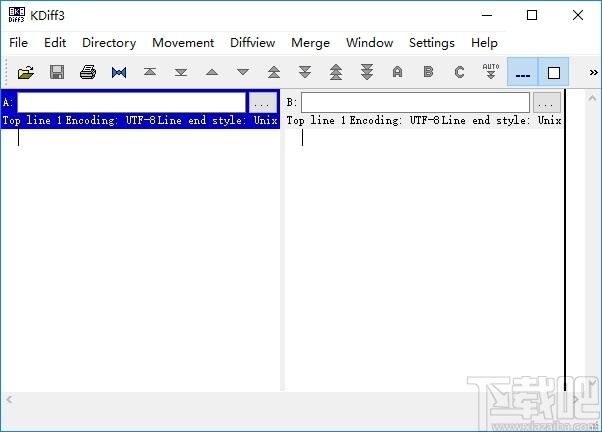Click pane A "Line end style: Unix" label

tap(218, 121)
